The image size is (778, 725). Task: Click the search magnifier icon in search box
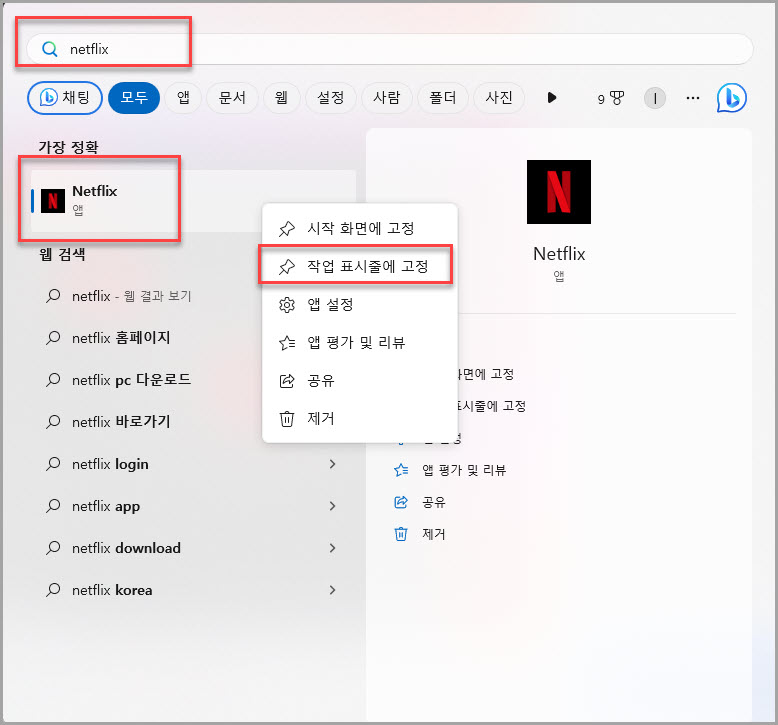(50, 49)
